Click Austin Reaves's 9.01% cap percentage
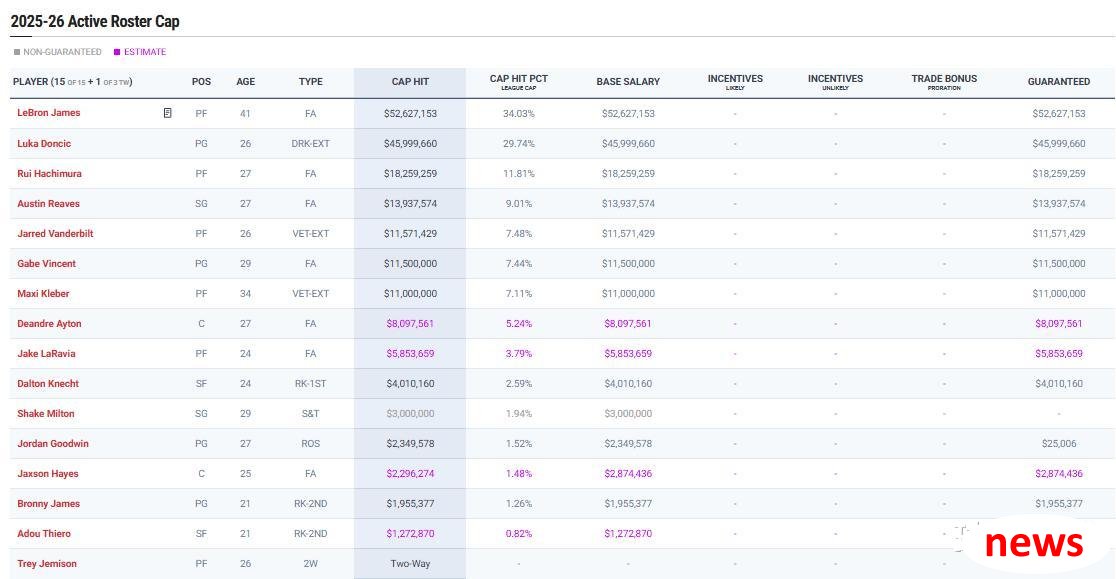Screen dimensions: 1116x579 pos(519,203)
